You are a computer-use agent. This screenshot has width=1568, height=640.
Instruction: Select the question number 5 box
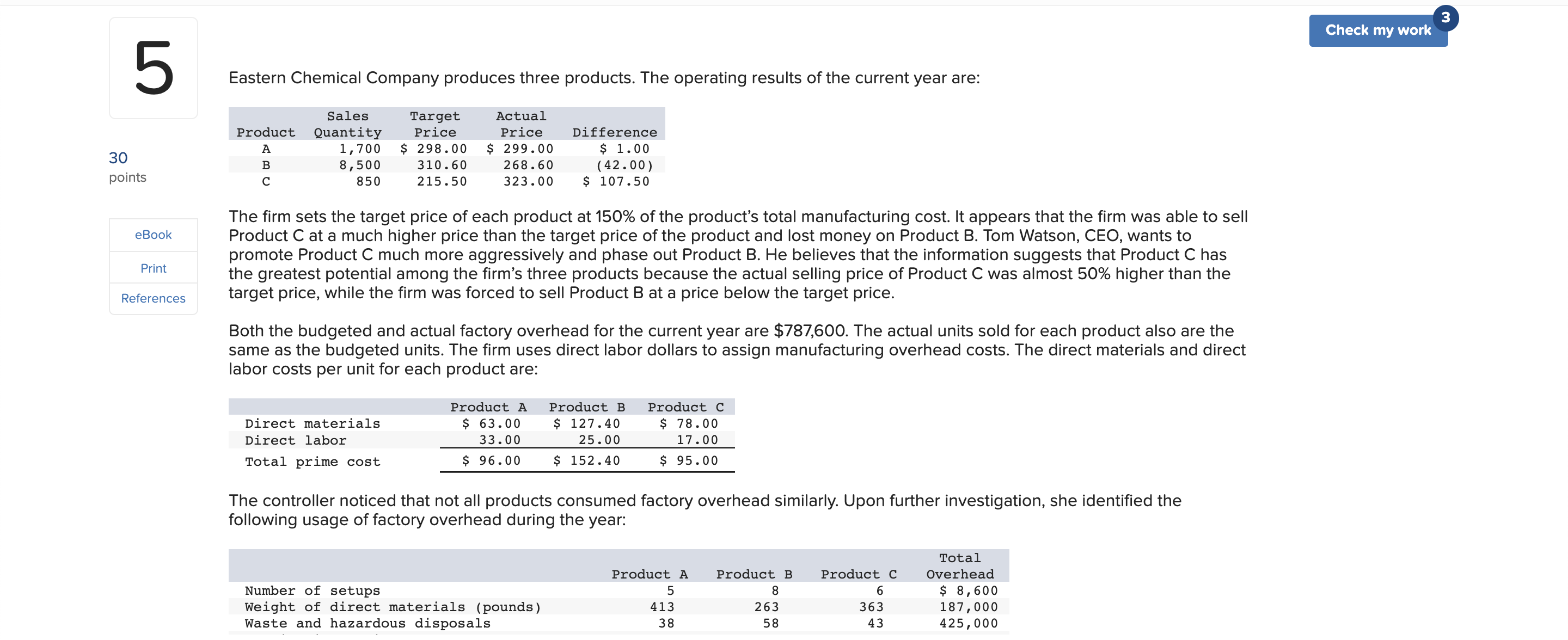pyautogui.click(x=154, y=68)
